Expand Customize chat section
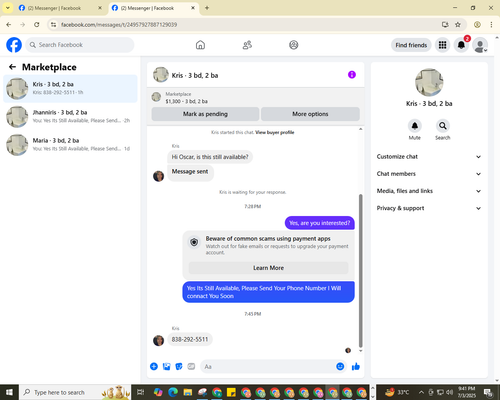The image size is (500, 400). (x=429, y=157)
